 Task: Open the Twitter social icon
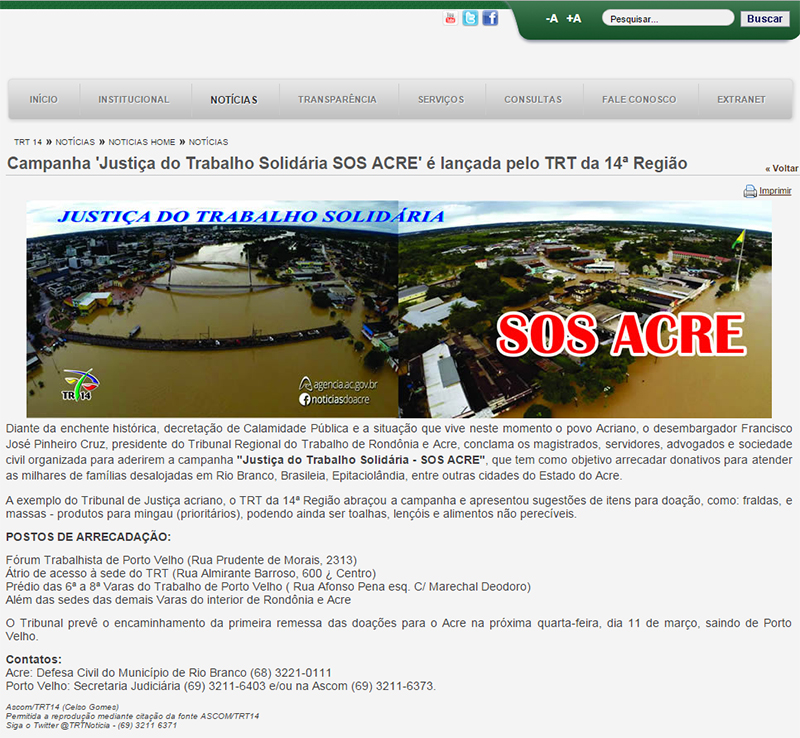click(x=470, y=18)
